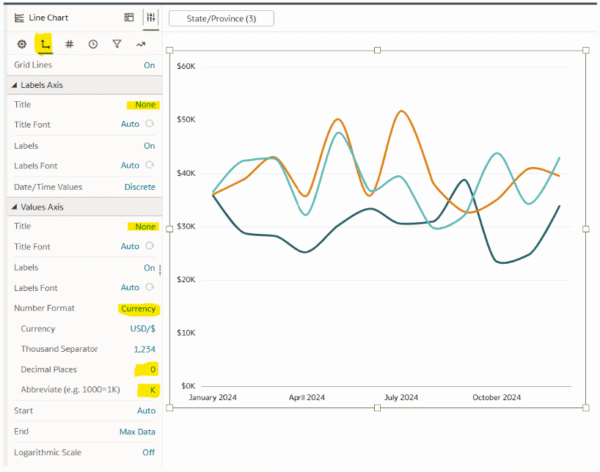Toggle Labels Axis Labels On value

coord(149,146)
